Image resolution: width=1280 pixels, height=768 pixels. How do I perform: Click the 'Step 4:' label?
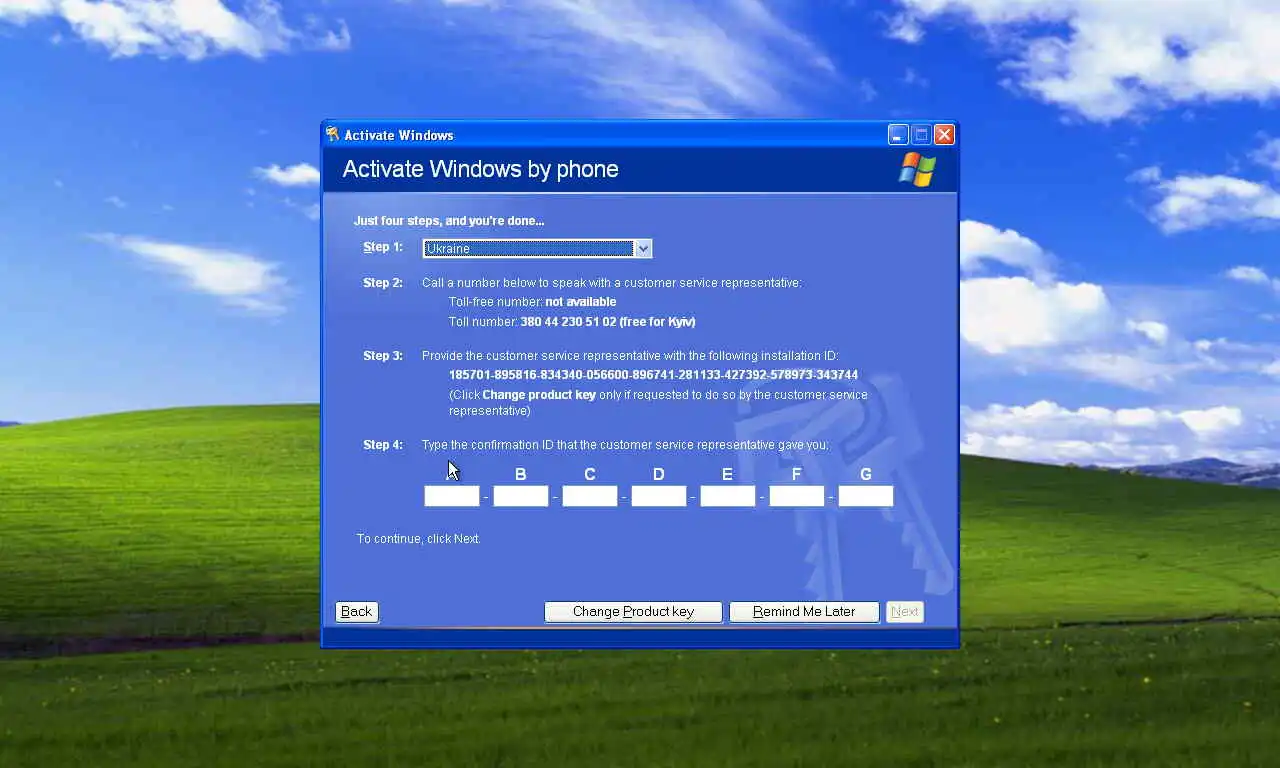click(383, 445)
